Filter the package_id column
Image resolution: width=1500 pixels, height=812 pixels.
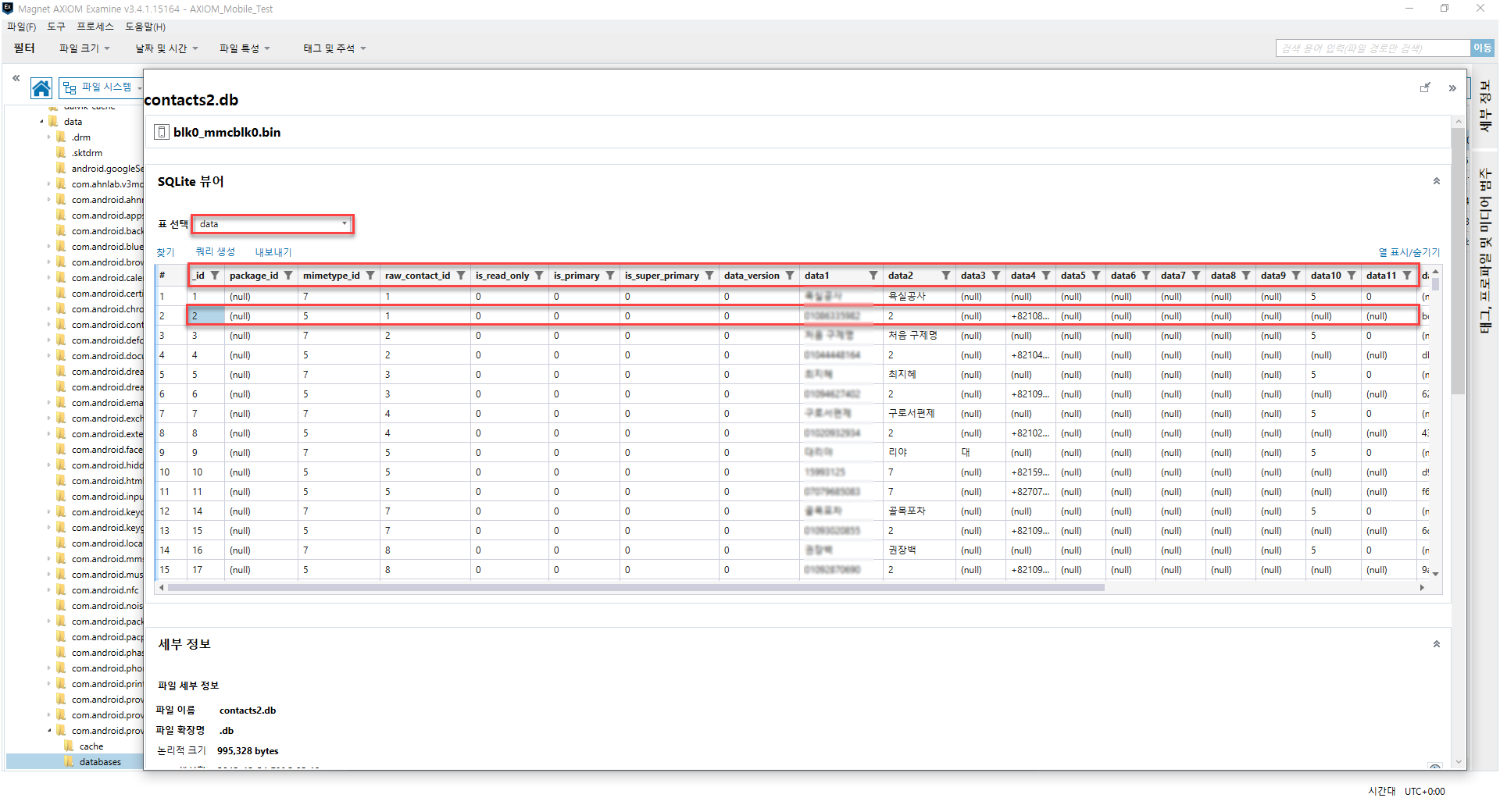pyautogui.click(x=288, y=276)
